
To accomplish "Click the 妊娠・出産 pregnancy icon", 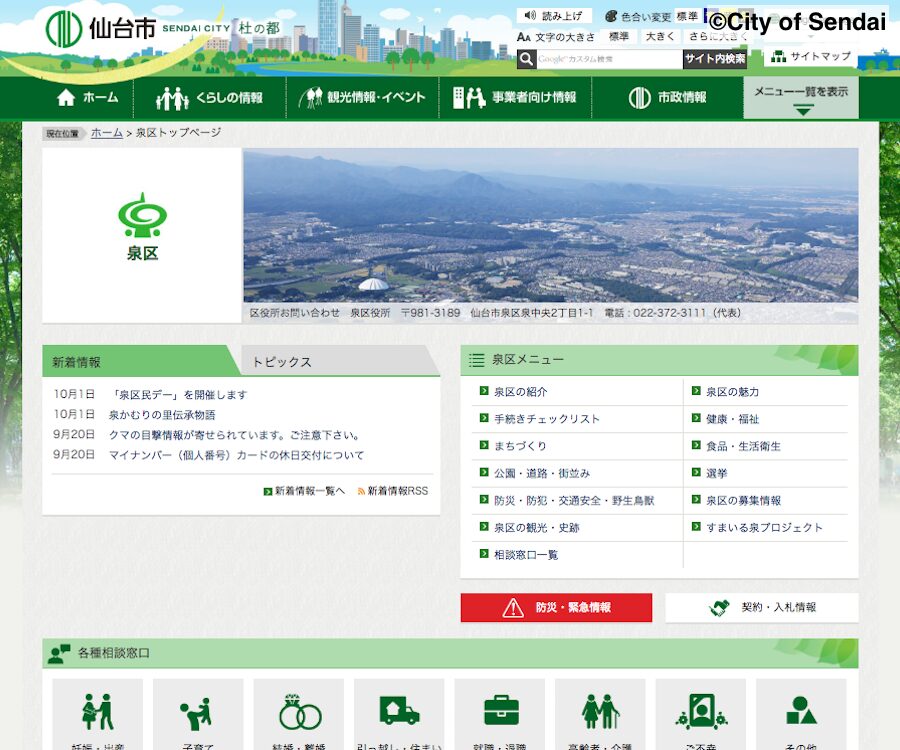I will click(97, 713).
